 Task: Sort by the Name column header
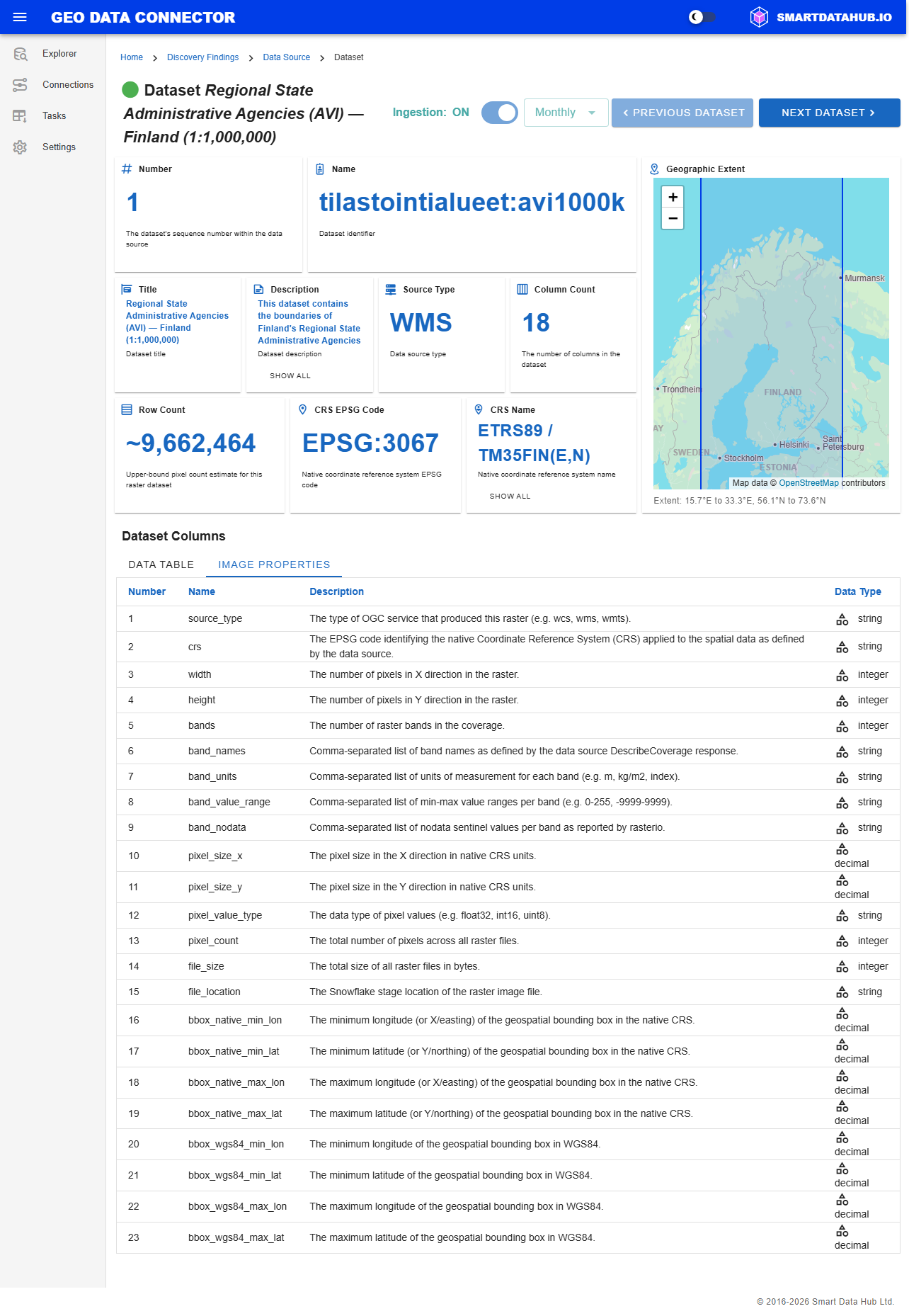click(202, 591)
